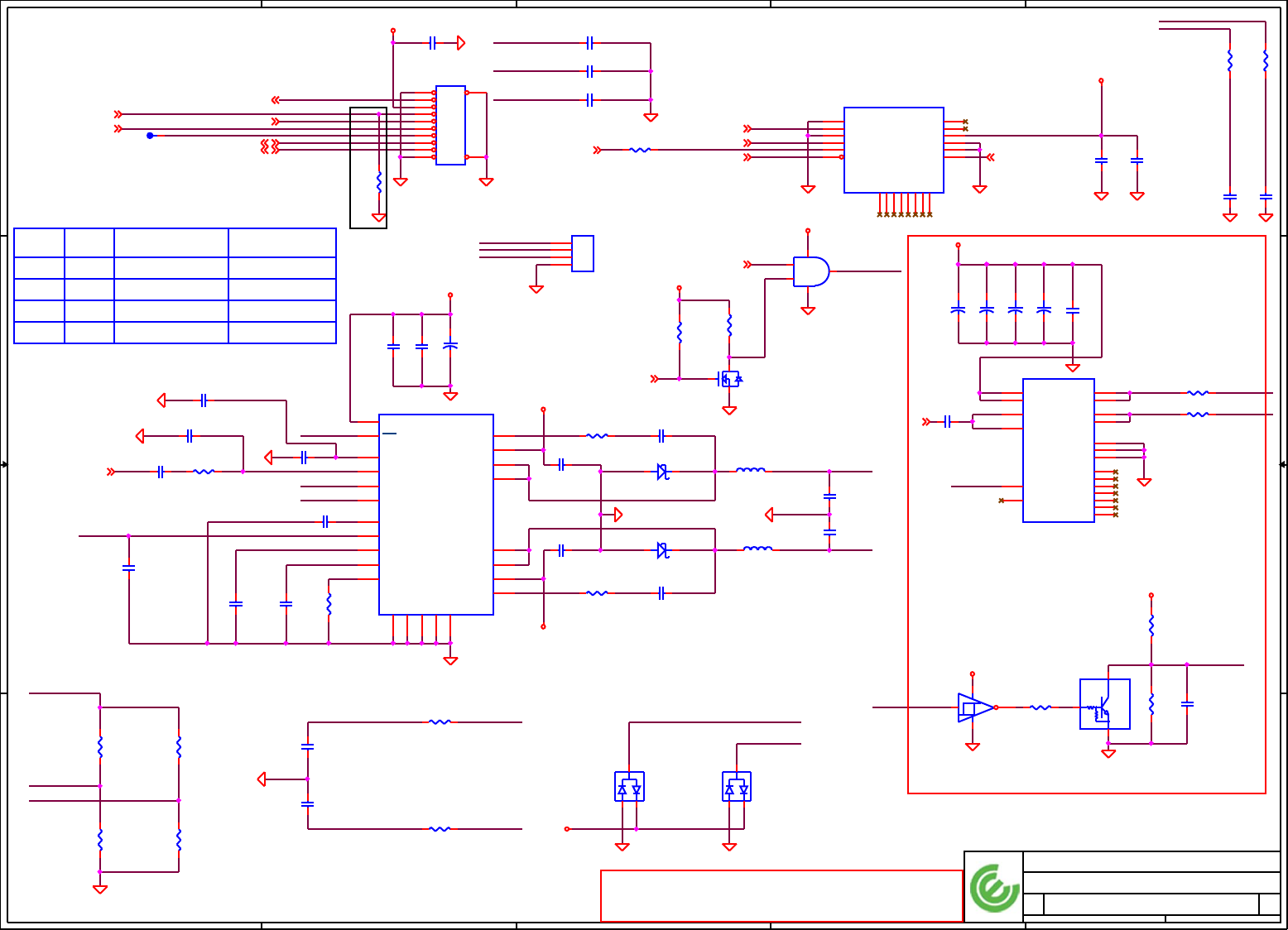Select the upper inductor coil symbol
The width and height of the screenshot is (1288, 930).
coord(751,470)
